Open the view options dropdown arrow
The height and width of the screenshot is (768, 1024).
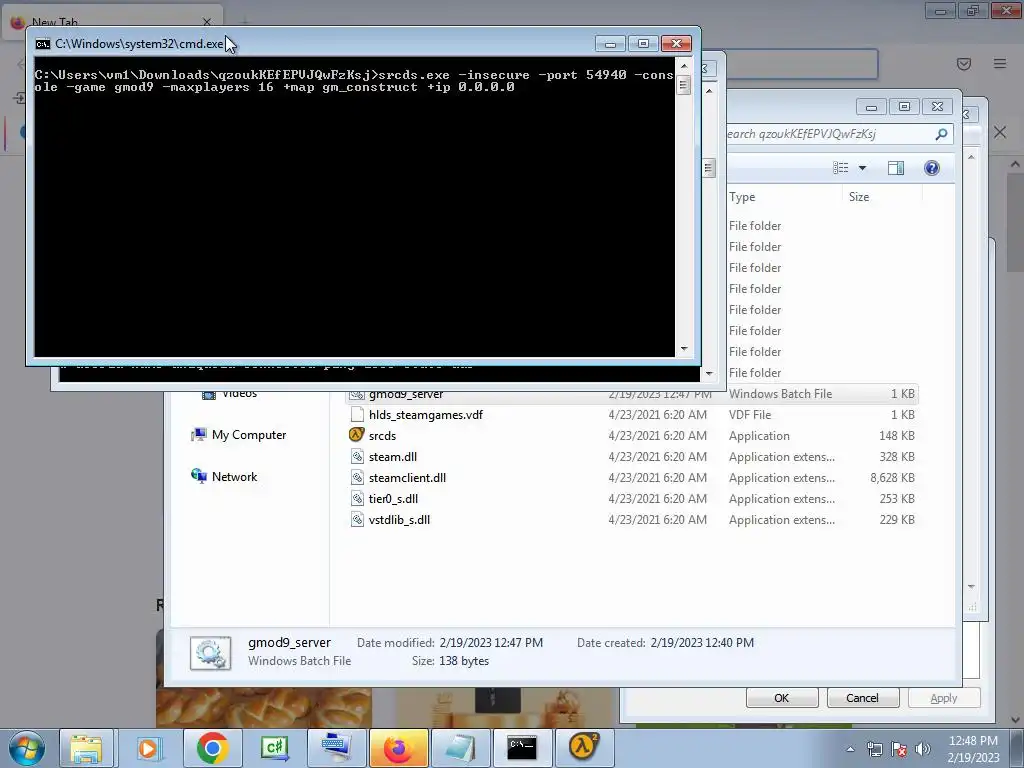862,168
